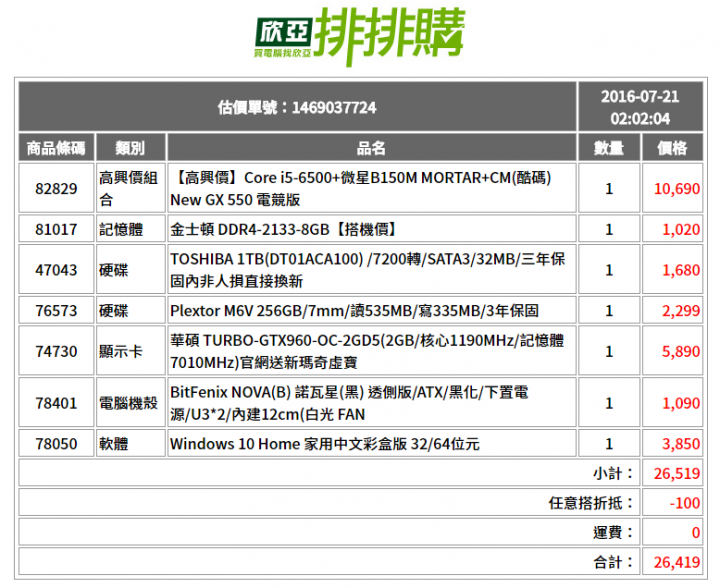Click the 數量 column header
Image resolution: width=720 pixels, height=588 pixels.
(609, 148)
